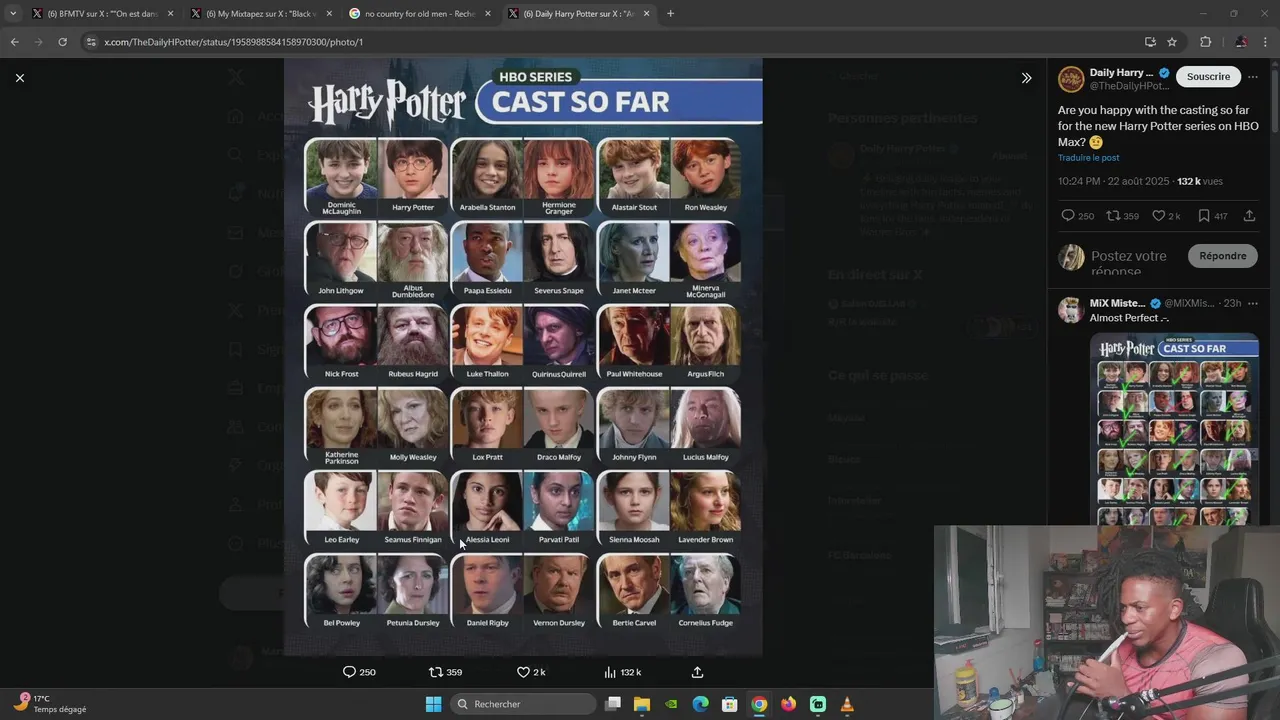Image resolution: width=1280 pixels, height=720 pixels.
Task: Click the share icon below the photo
Action: tap(697, 672)
